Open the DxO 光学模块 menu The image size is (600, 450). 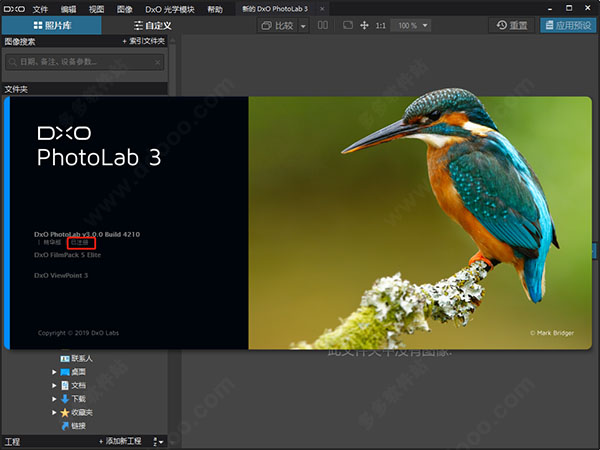170,9
